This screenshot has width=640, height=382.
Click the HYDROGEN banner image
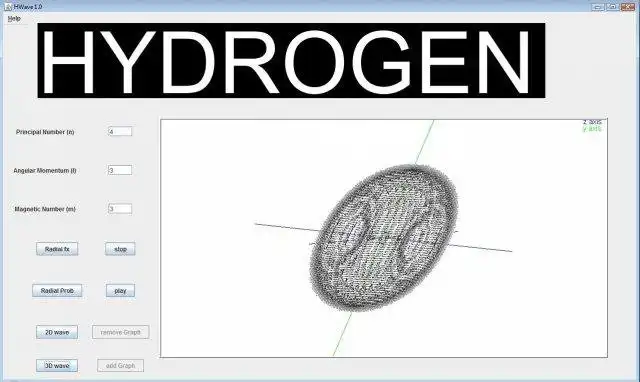pyautogui.click(x=291, y=60)
